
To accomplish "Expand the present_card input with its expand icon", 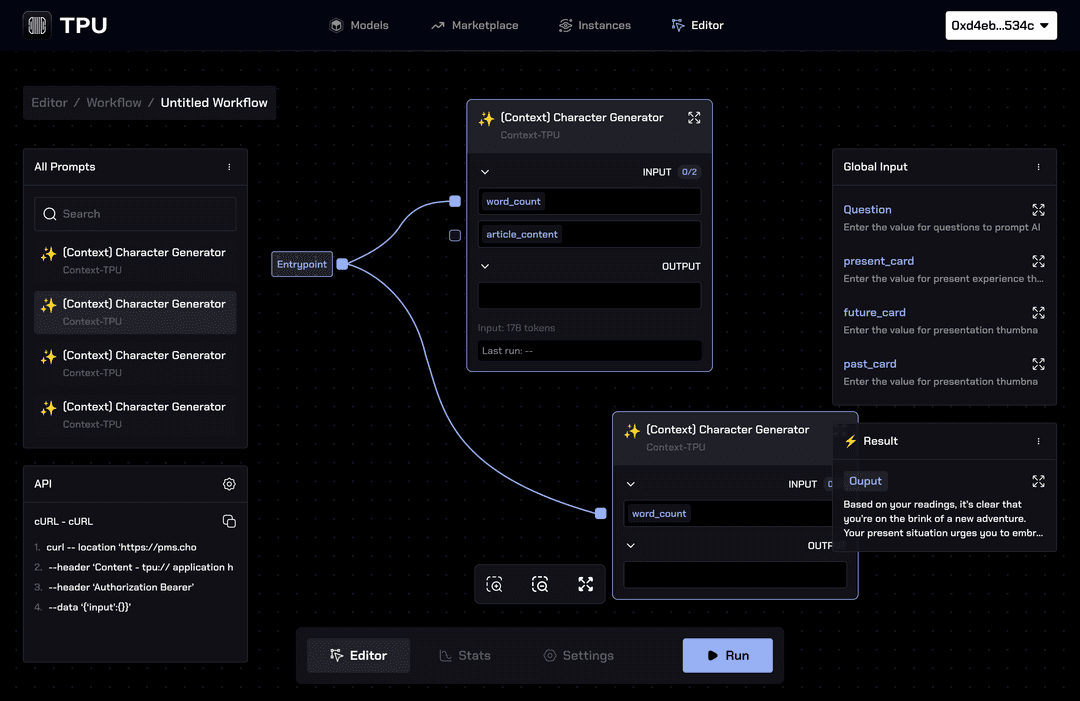I will (1039, 261).
